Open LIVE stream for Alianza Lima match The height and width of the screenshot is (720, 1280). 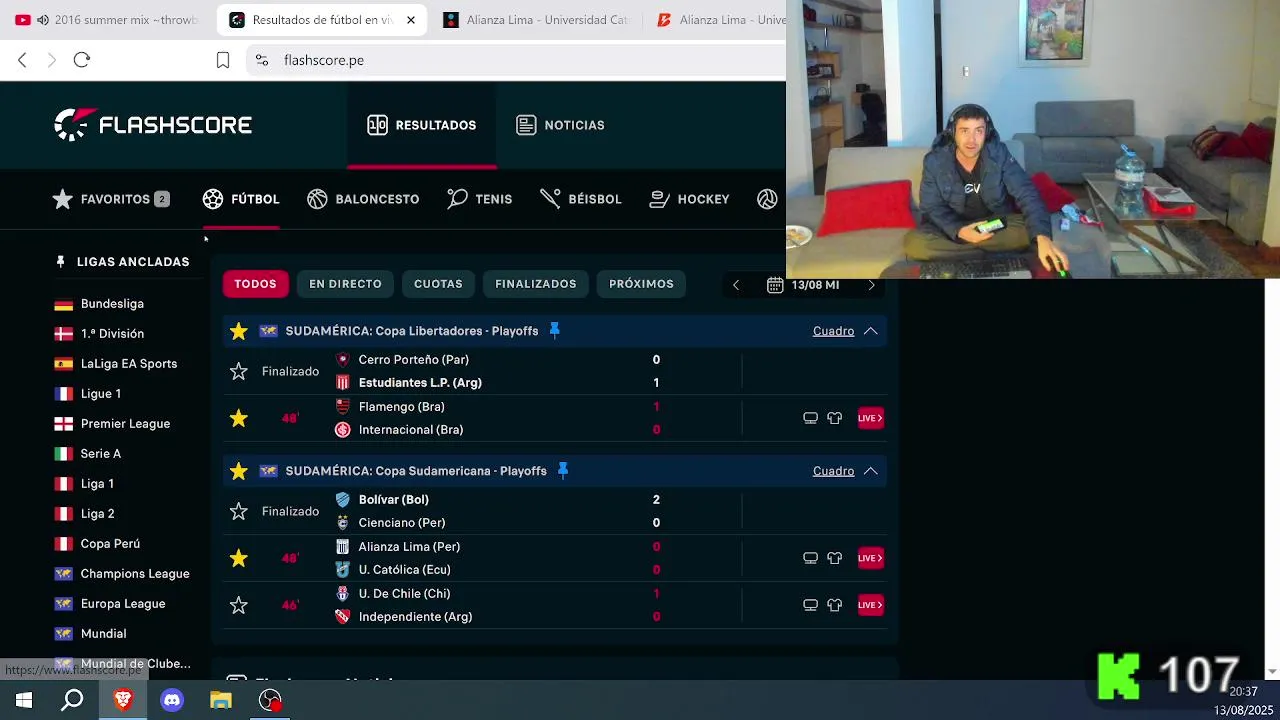(x=870, y=558)
